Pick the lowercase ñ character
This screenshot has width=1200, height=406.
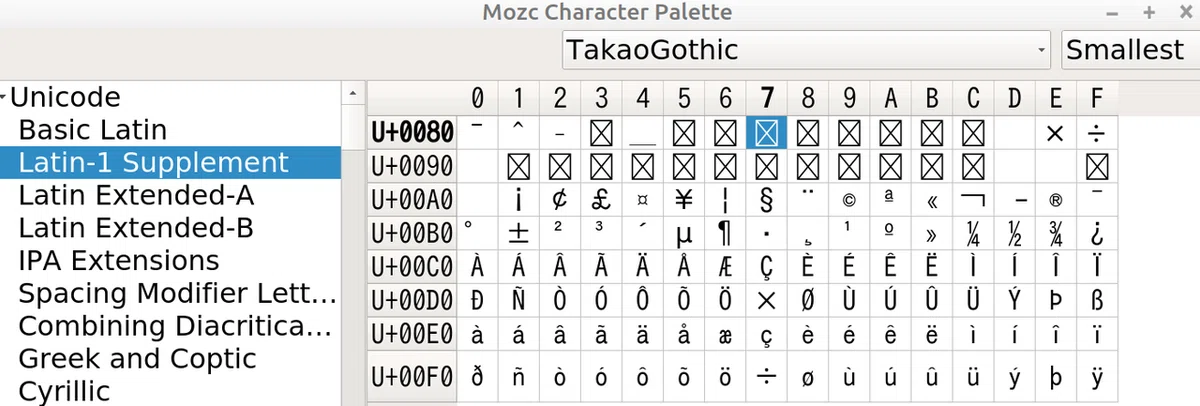519,376
